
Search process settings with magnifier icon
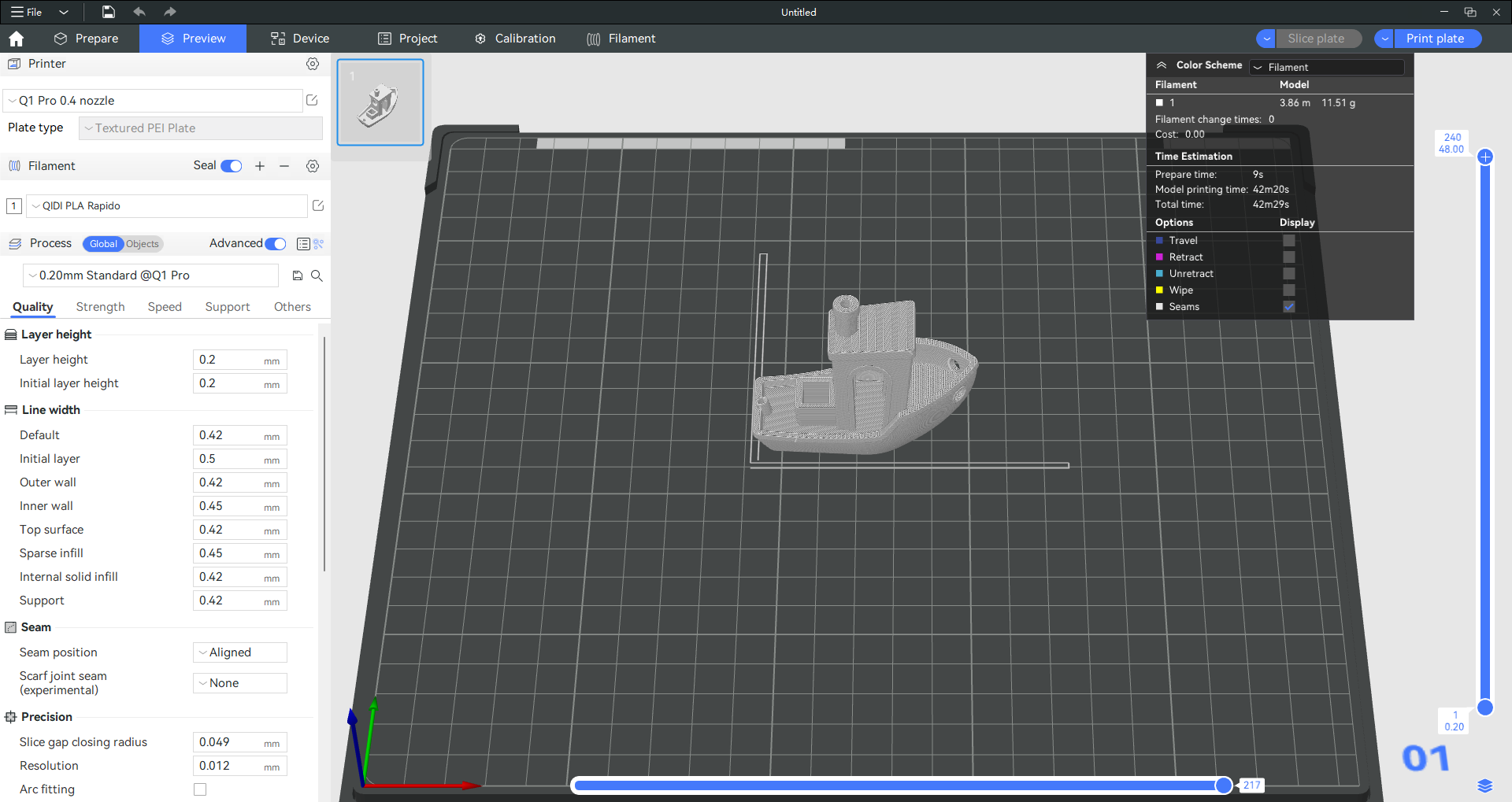317,275
